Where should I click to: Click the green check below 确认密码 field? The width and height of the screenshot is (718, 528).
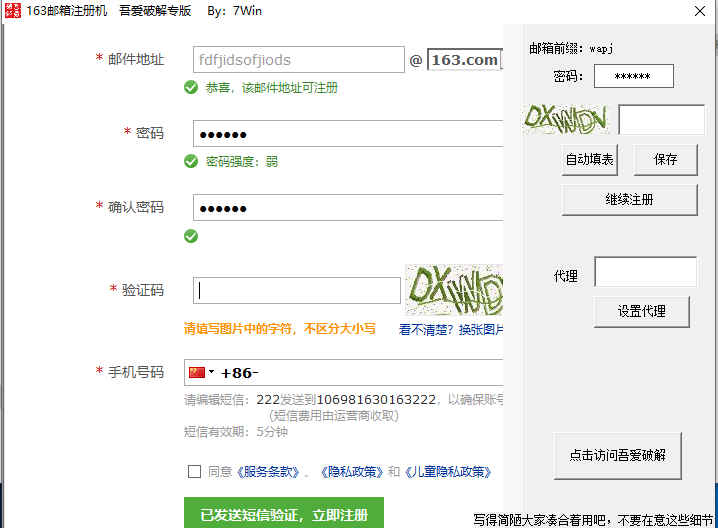[191, 236]
